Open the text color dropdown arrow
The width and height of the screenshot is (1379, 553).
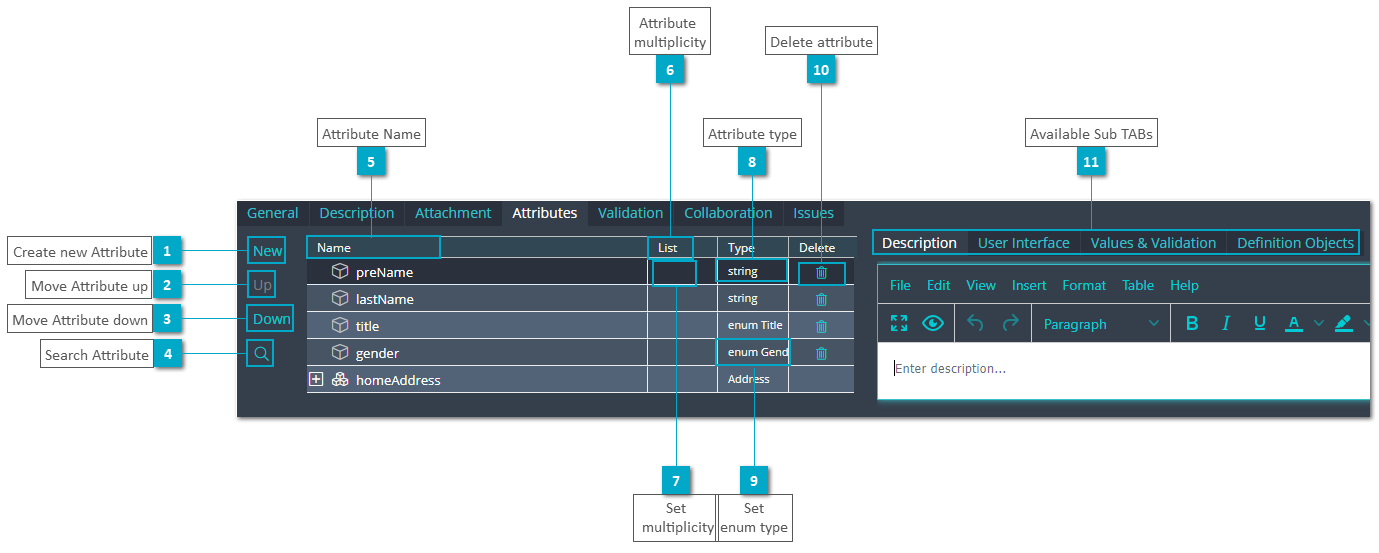1318,323
